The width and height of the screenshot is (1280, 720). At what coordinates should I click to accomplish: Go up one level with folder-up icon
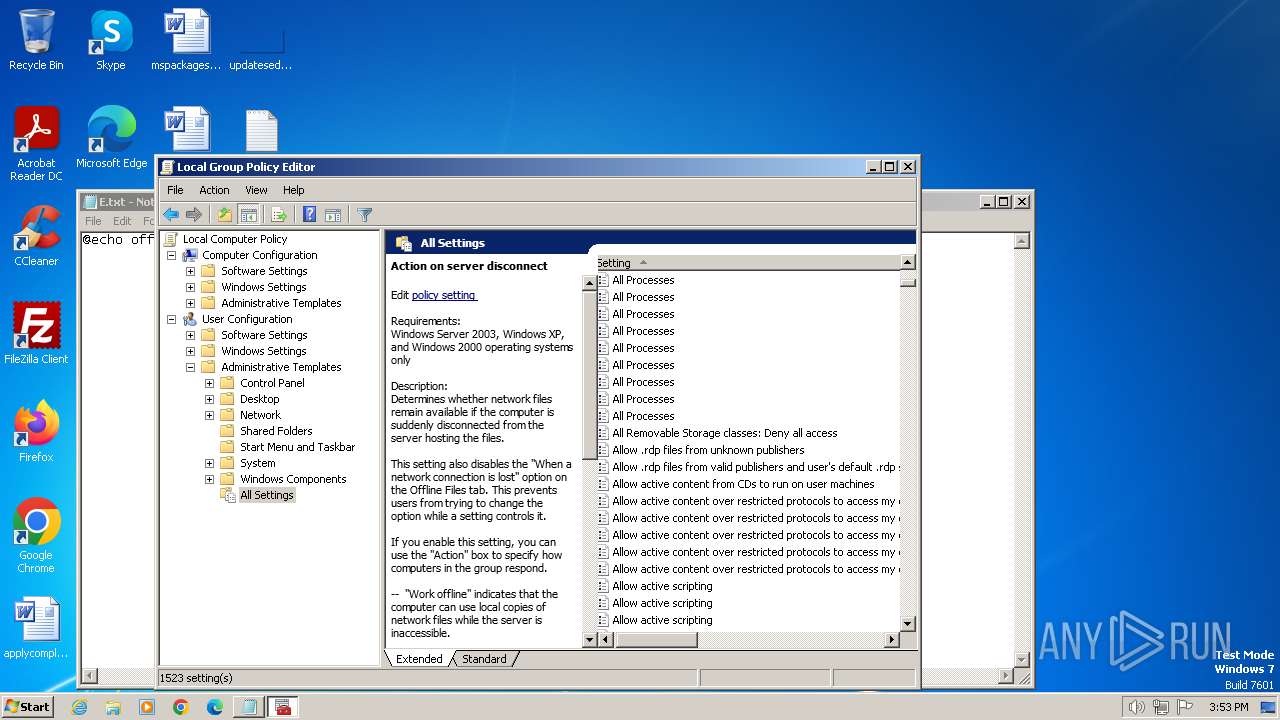coord(225,214)
